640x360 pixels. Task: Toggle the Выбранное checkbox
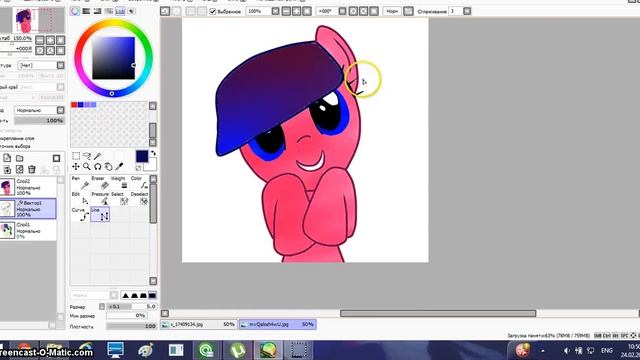point(213,11)
